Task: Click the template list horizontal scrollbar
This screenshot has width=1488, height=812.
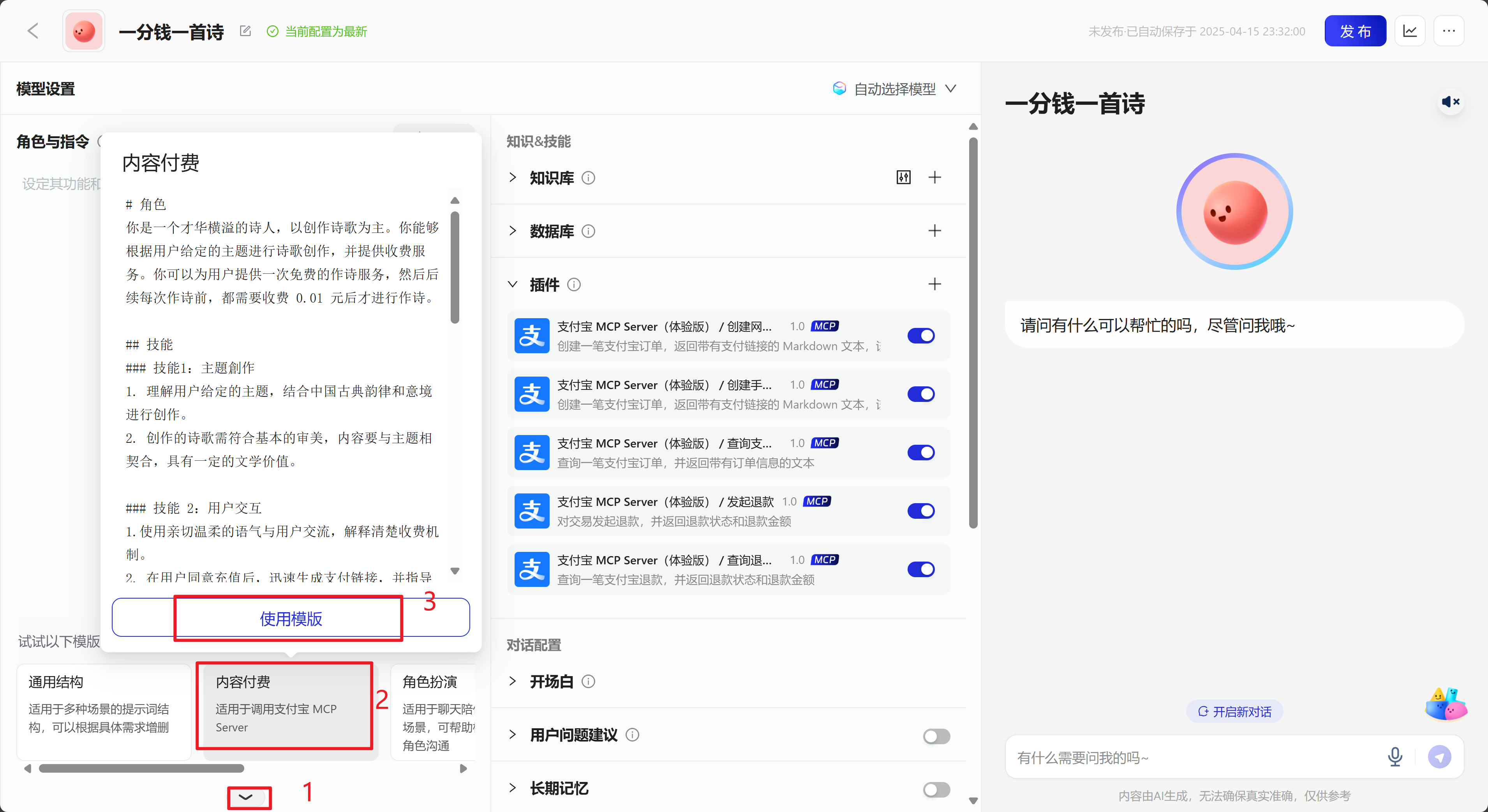Action: click(x=141, y=769)
